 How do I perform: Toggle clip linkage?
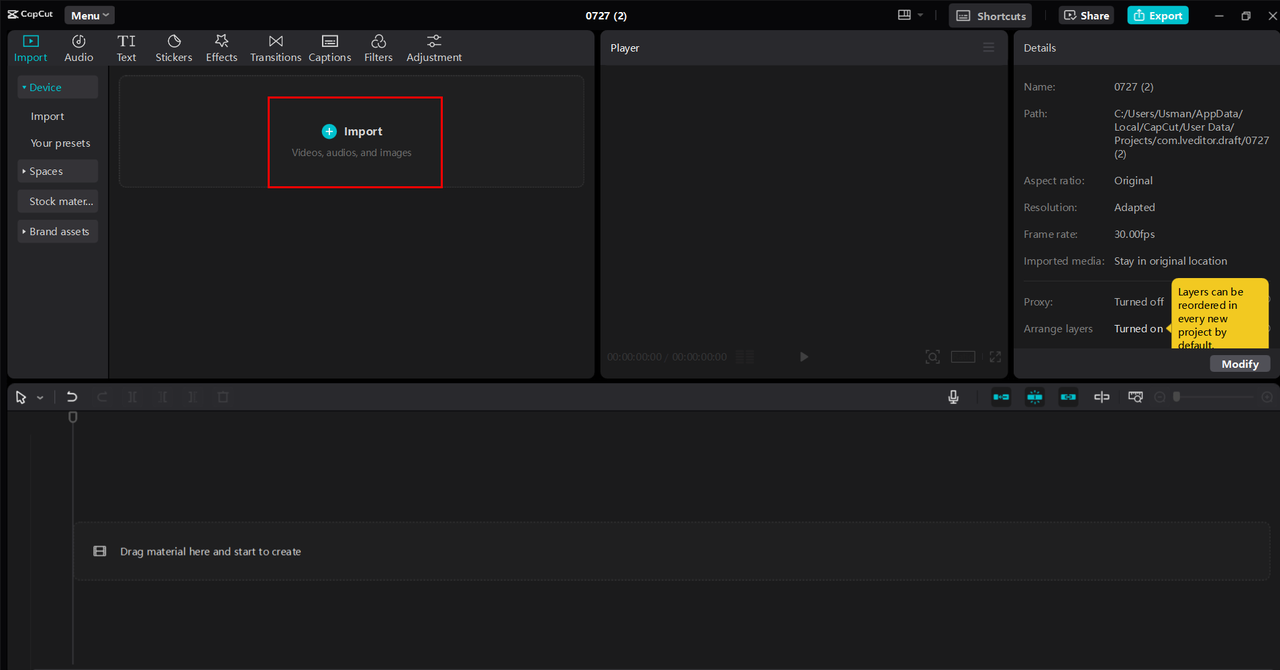[1068, 397]
